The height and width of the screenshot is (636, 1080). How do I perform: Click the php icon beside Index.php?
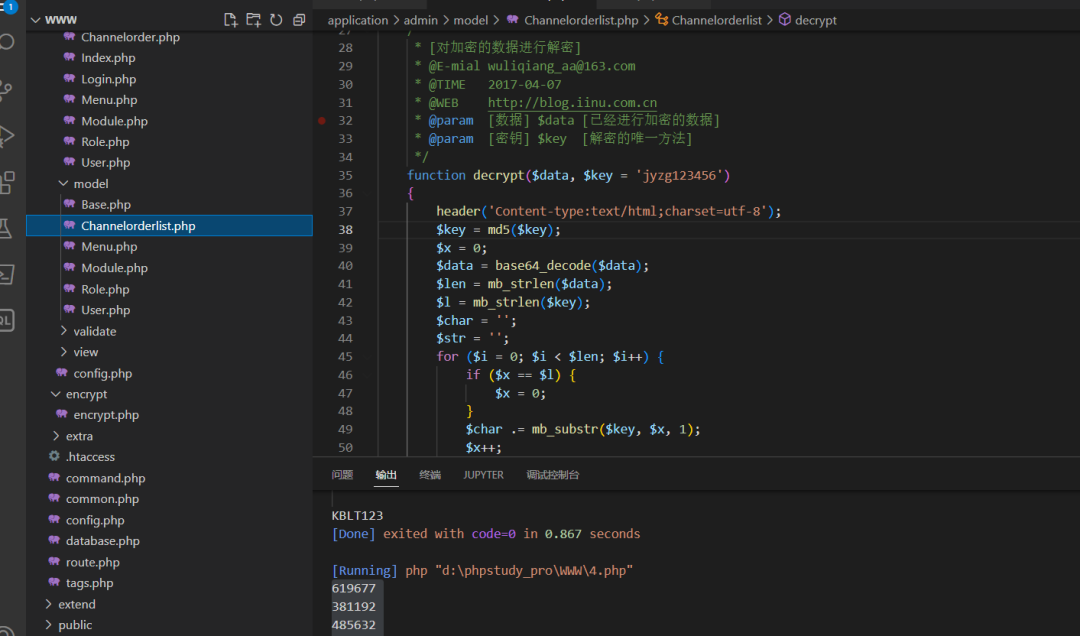coord(70,58)
